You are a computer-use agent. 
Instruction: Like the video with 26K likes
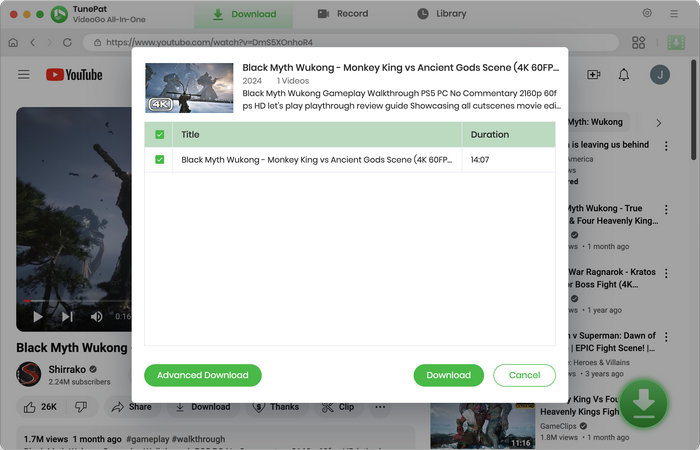point(42,407)
